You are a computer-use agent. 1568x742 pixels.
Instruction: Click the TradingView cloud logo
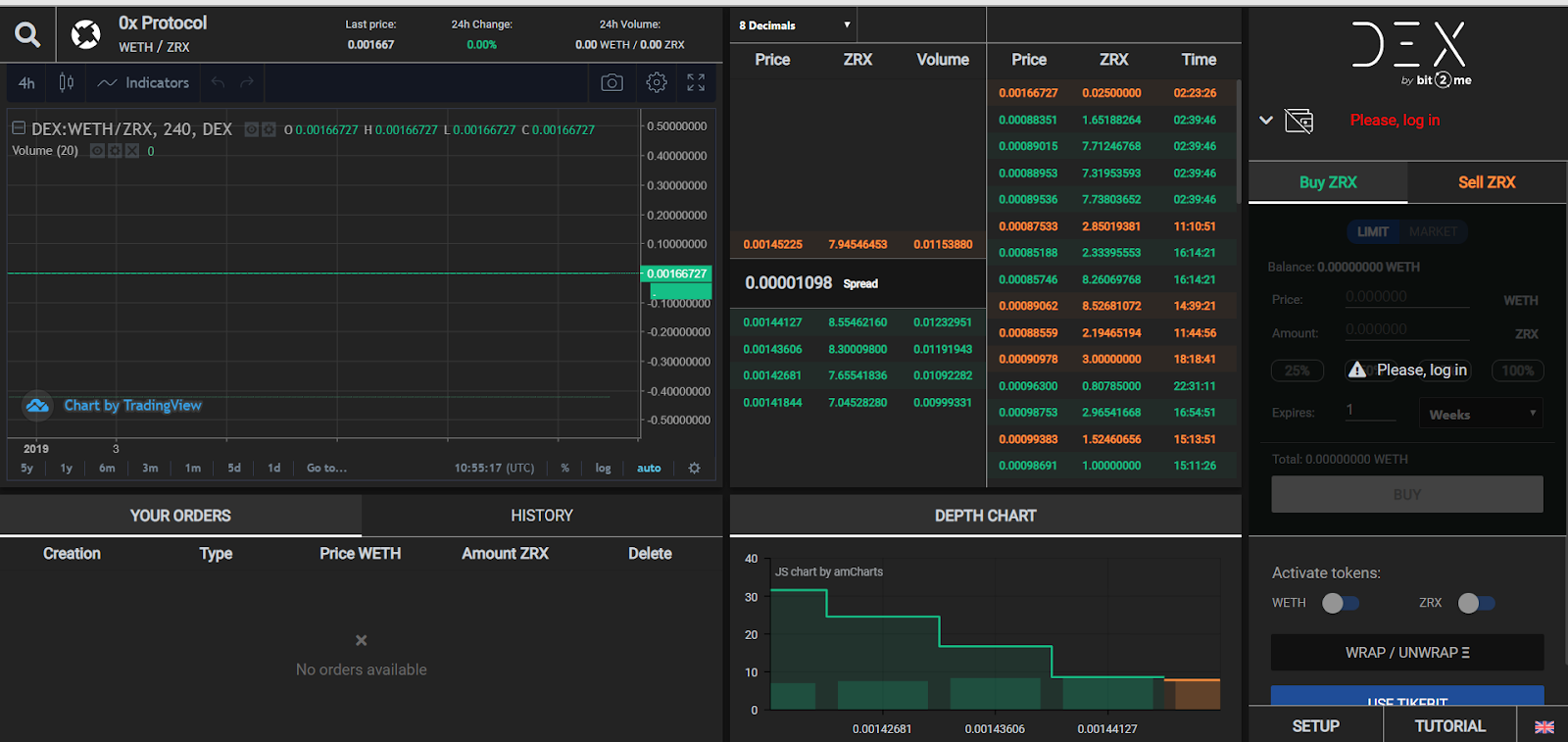(37, 406)
